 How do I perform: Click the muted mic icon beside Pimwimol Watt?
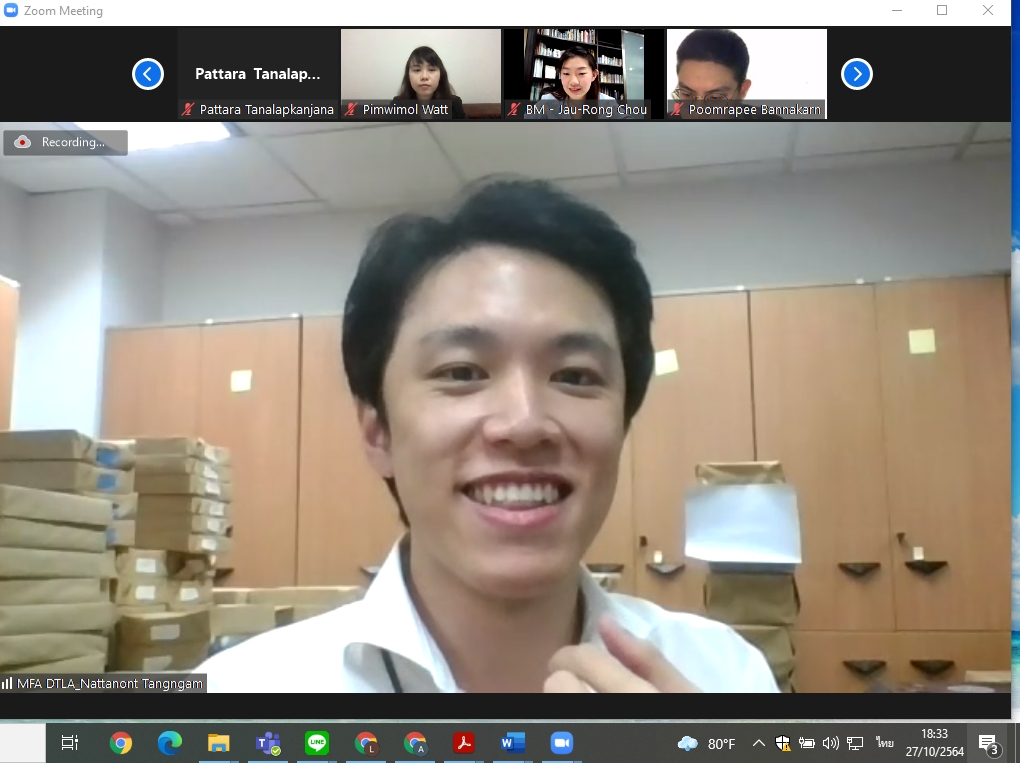(351, 109)
